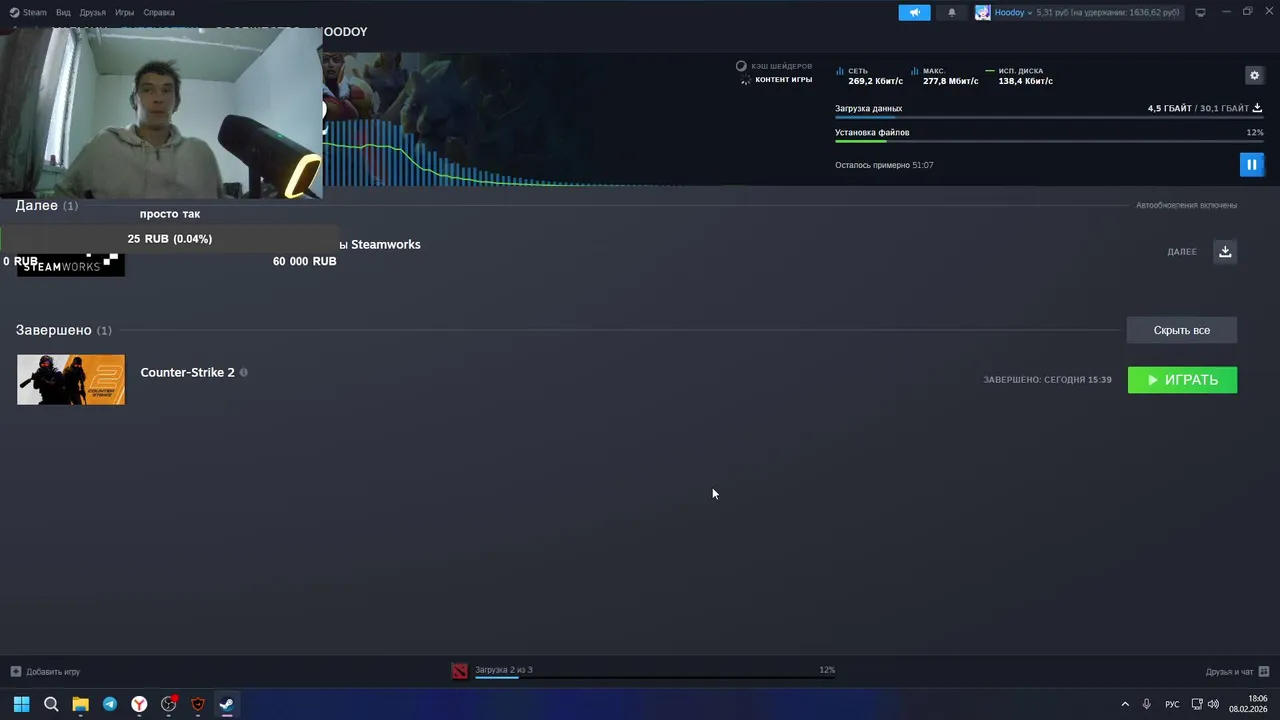
Task: Start queued Steamworks download now
Action: tap(1225, 251)
